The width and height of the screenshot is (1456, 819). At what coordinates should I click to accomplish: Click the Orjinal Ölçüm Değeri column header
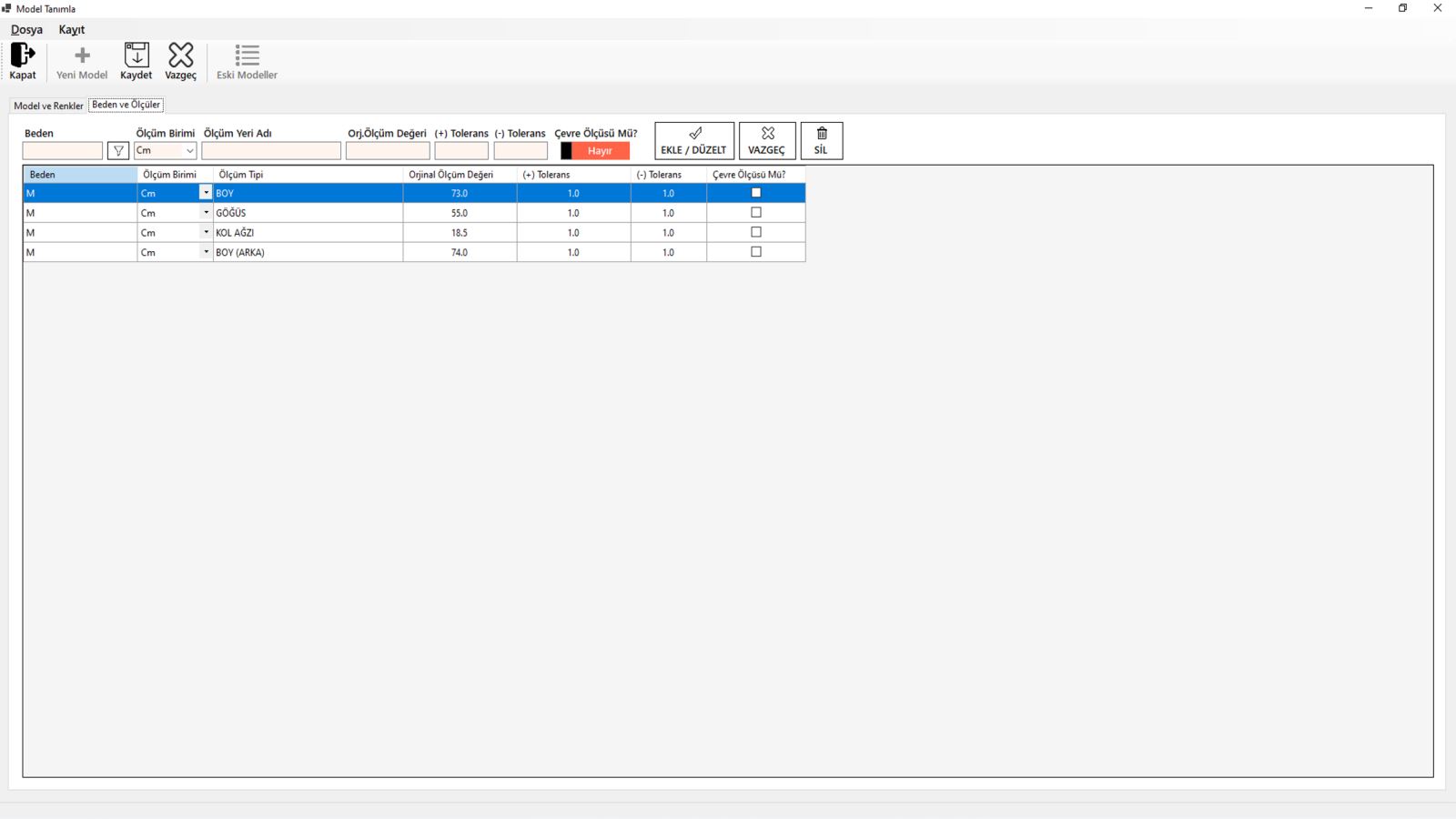460,175
